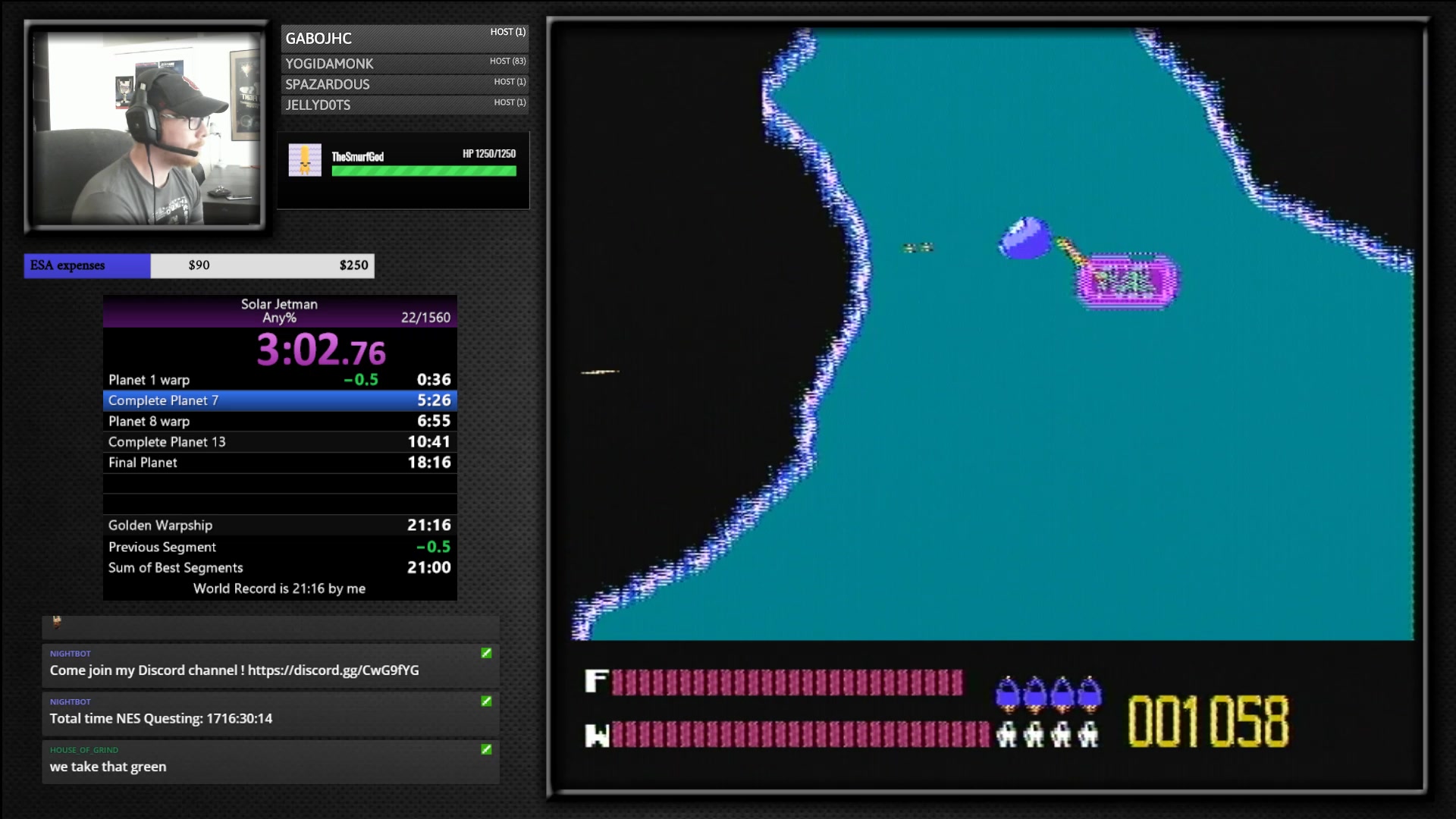This screenshot has width=1456, height=819.
Task: Select the Complete Planet 7 split
Action: click(x=280, y=400)
